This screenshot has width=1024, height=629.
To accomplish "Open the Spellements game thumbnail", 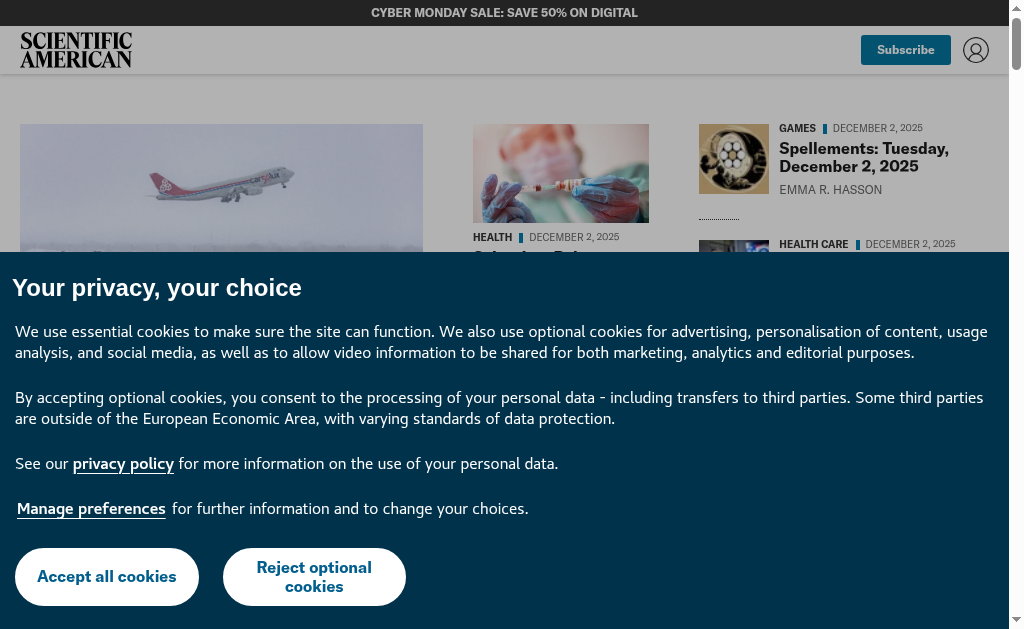I will coord(733,159).
